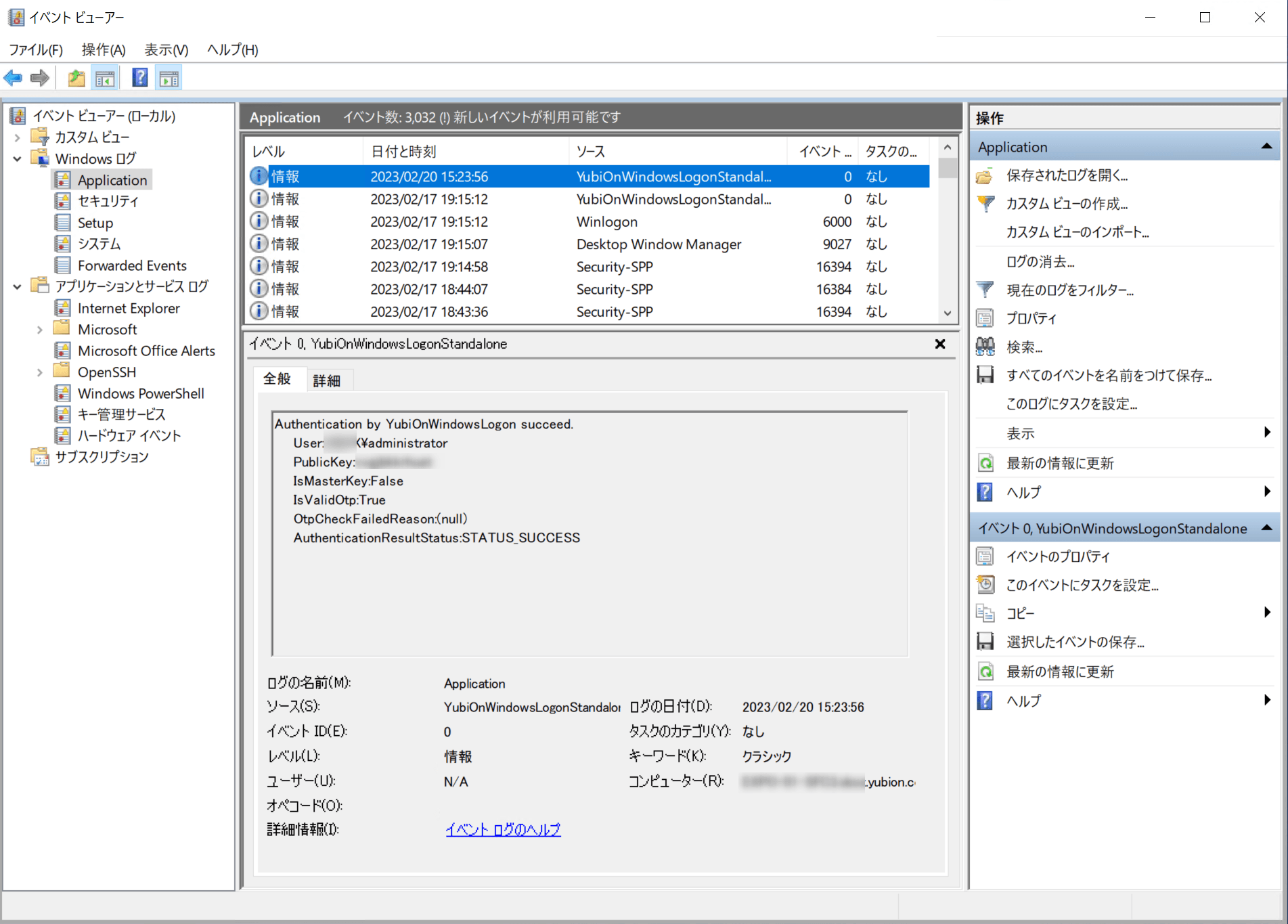Click the event list scrollbar down arrow
Viewport: 1288px width, 924px height.
948,313
